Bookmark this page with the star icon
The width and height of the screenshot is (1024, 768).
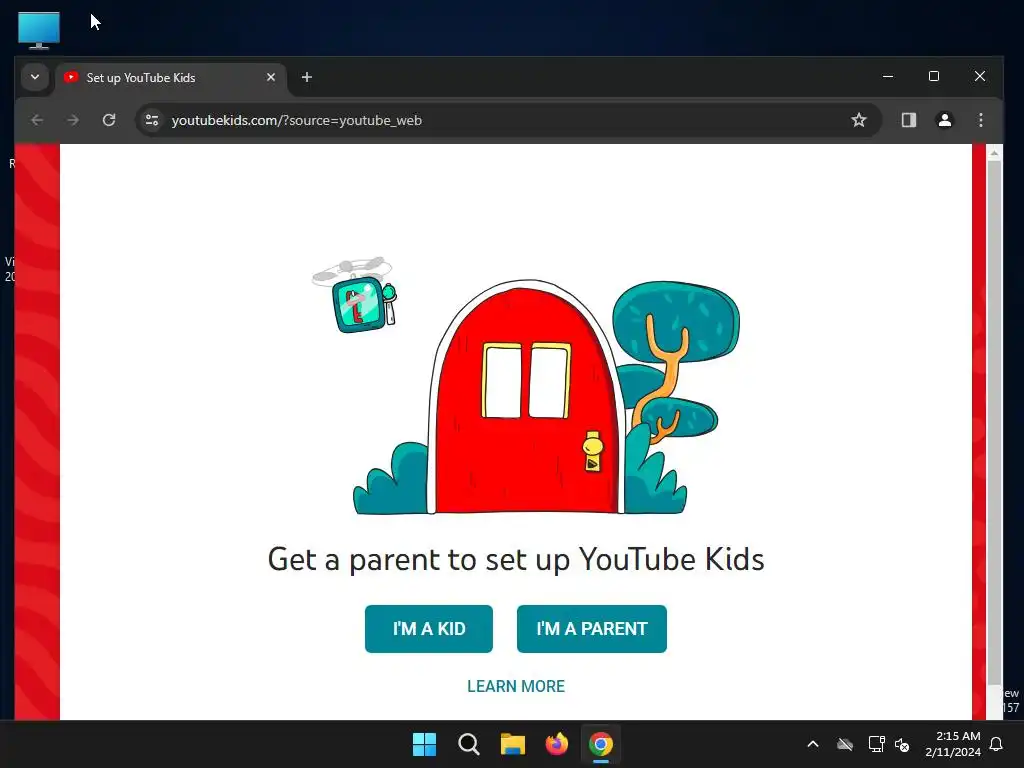859,120
